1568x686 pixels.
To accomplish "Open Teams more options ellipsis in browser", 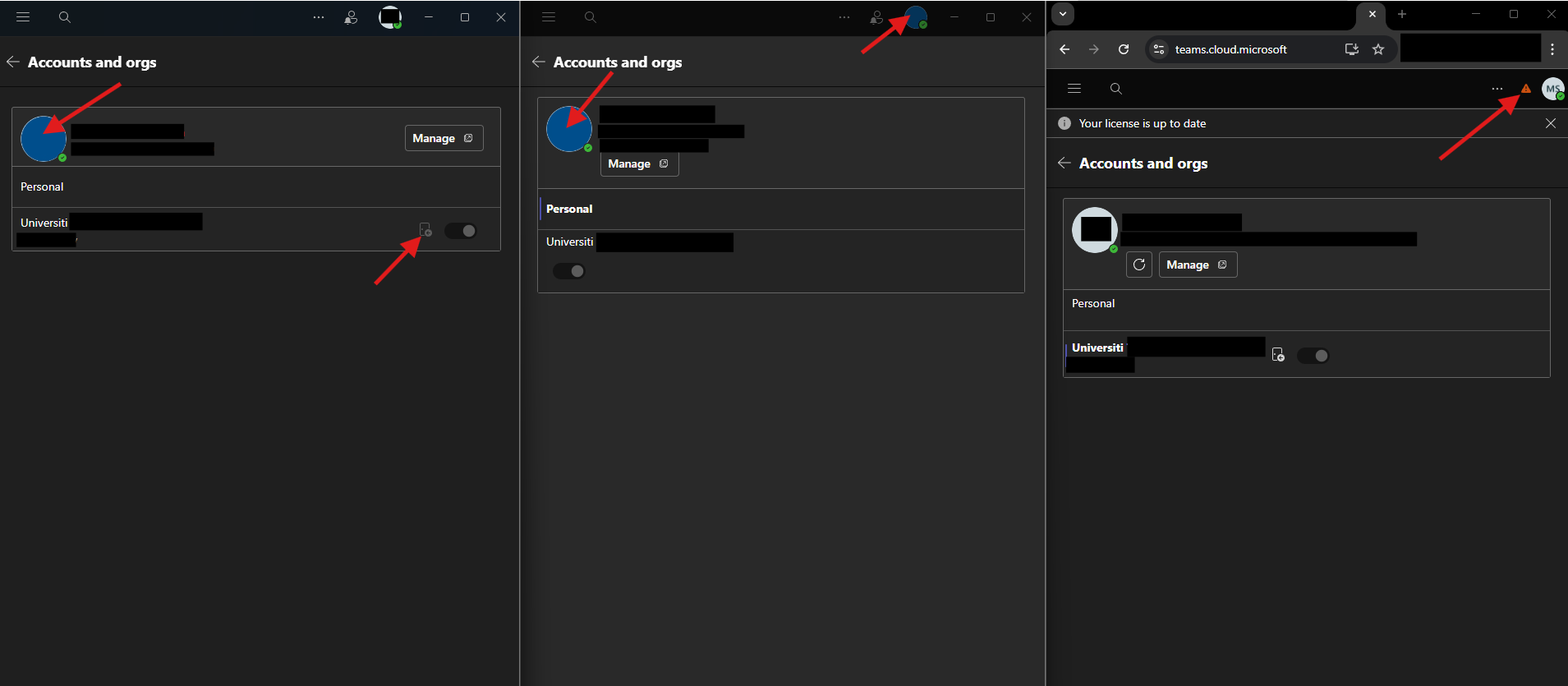I will click(x=1497, y=88).
